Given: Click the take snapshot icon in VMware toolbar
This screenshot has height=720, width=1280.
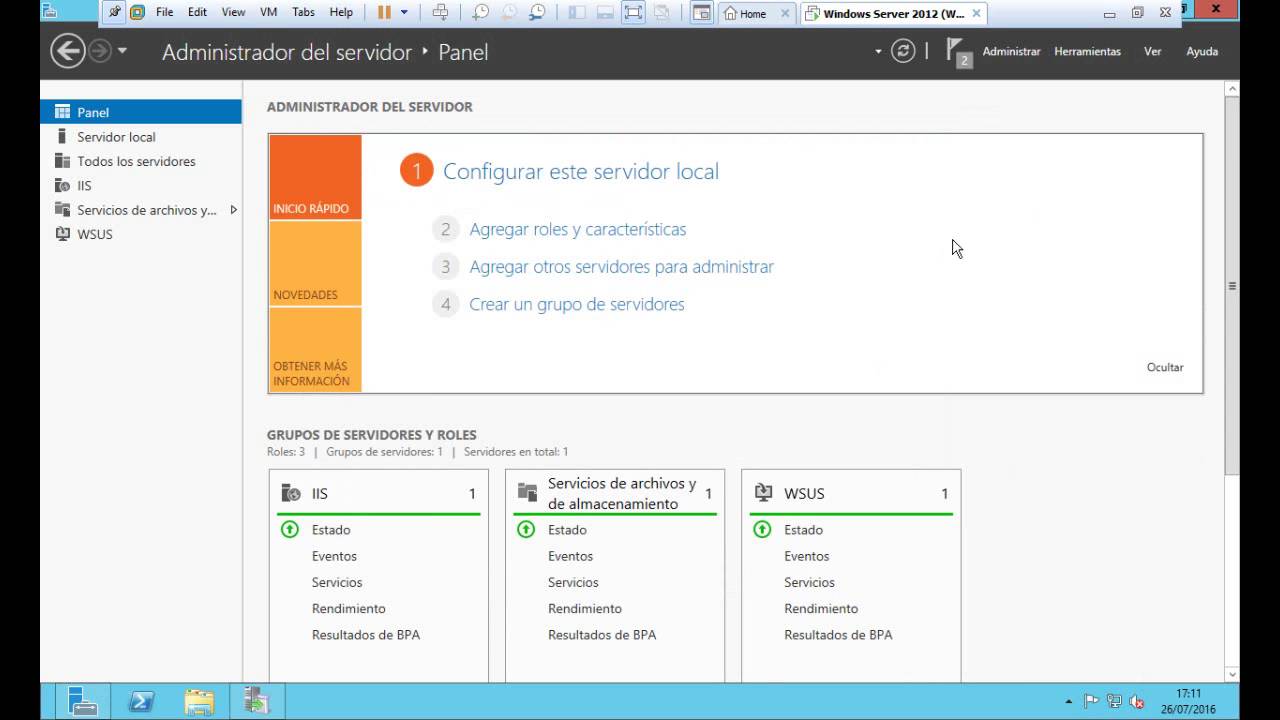Looking at the screenshot, I should coord(481,13).
